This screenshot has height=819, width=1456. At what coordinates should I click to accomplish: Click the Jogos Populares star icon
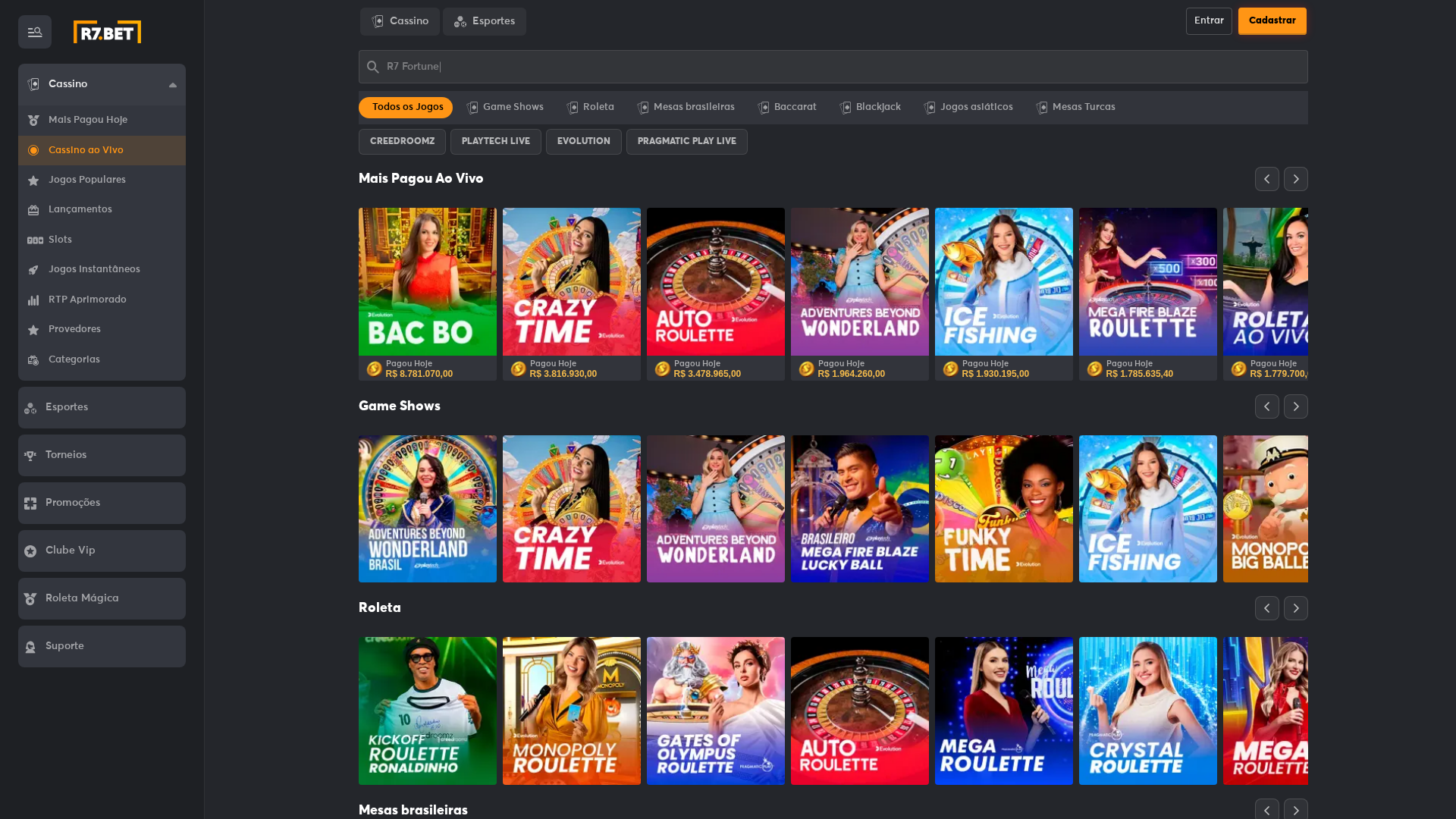[33, 180]
